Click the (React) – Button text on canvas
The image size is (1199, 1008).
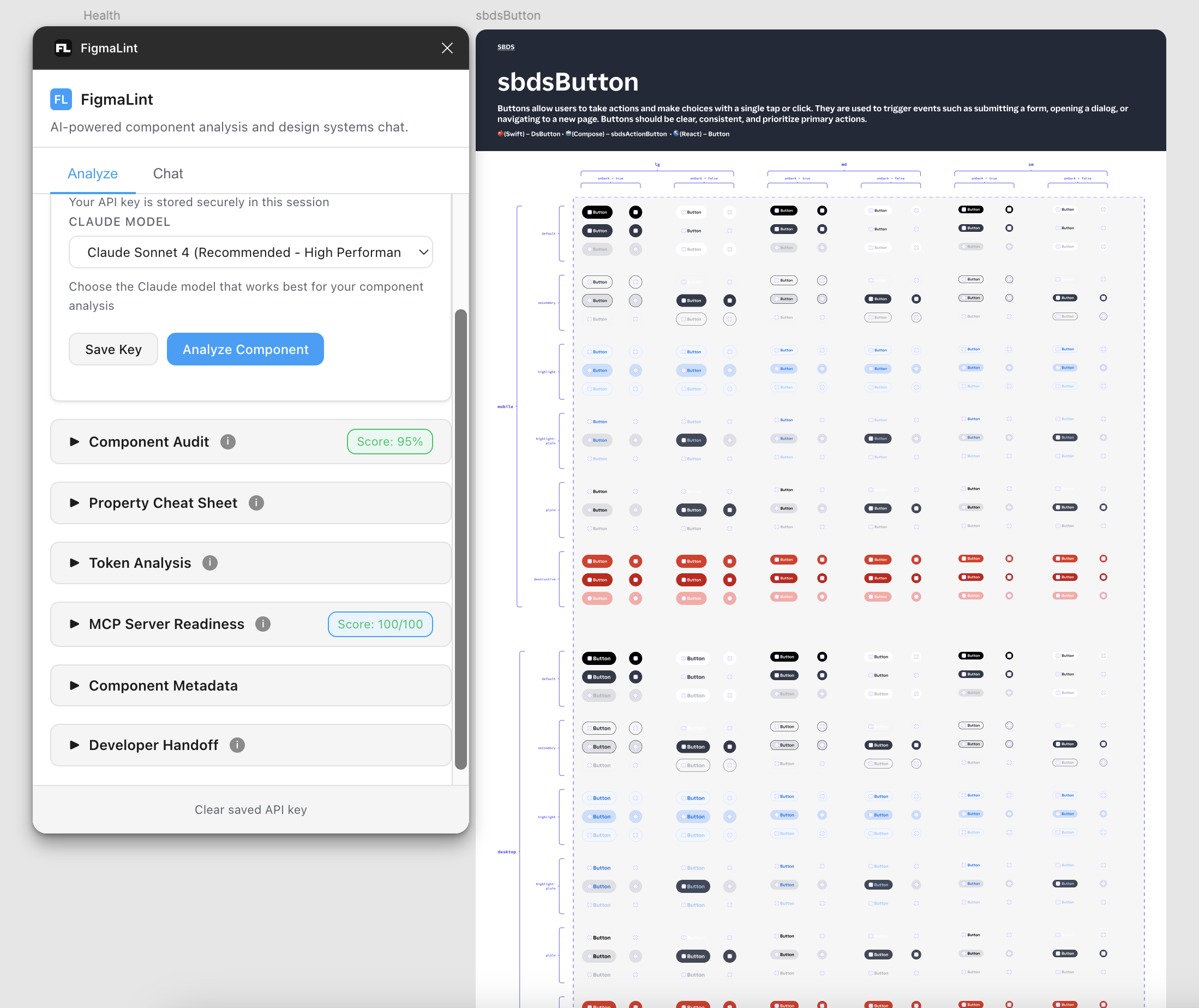701,134
